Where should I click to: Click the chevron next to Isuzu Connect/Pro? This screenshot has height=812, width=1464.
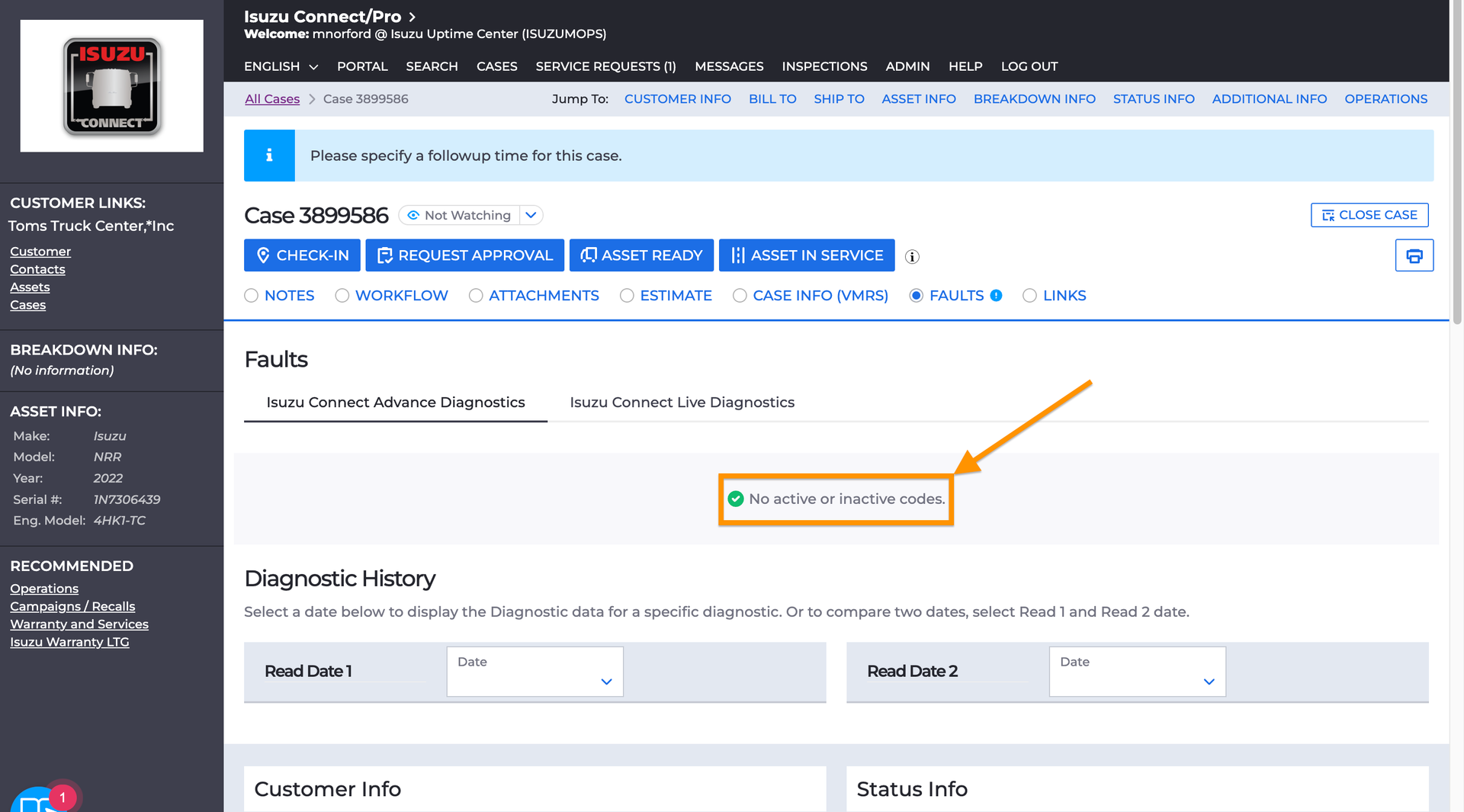click(x=413, y=17)
